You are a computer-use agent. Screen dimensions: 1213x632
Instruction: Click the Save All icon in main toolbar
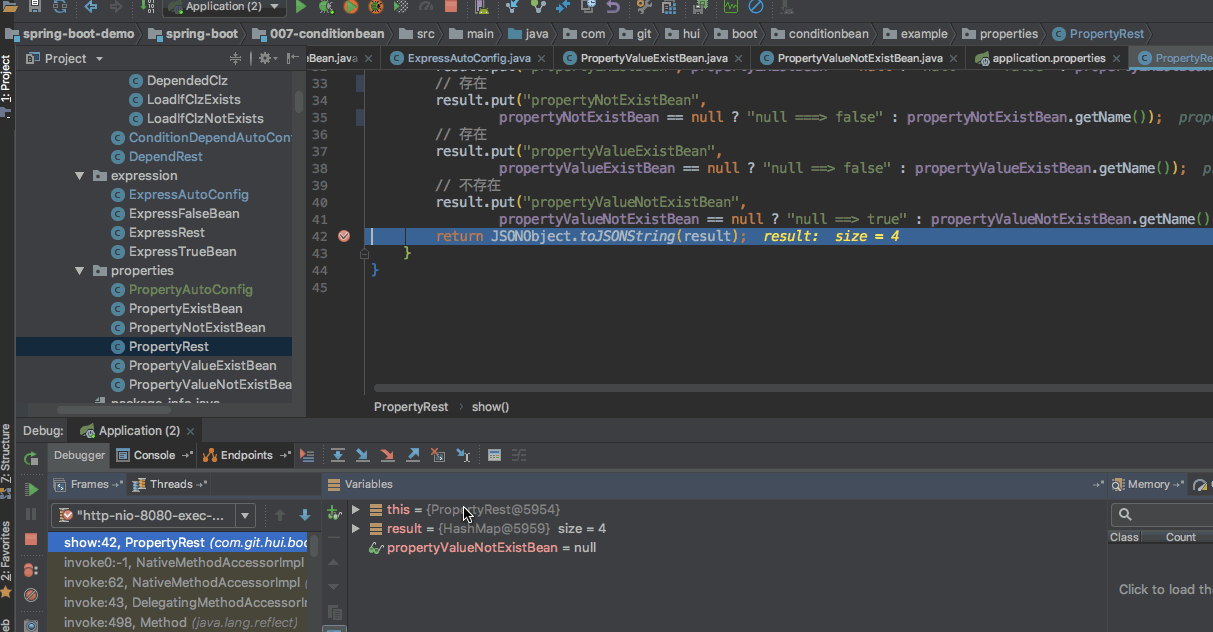[34, 8]
